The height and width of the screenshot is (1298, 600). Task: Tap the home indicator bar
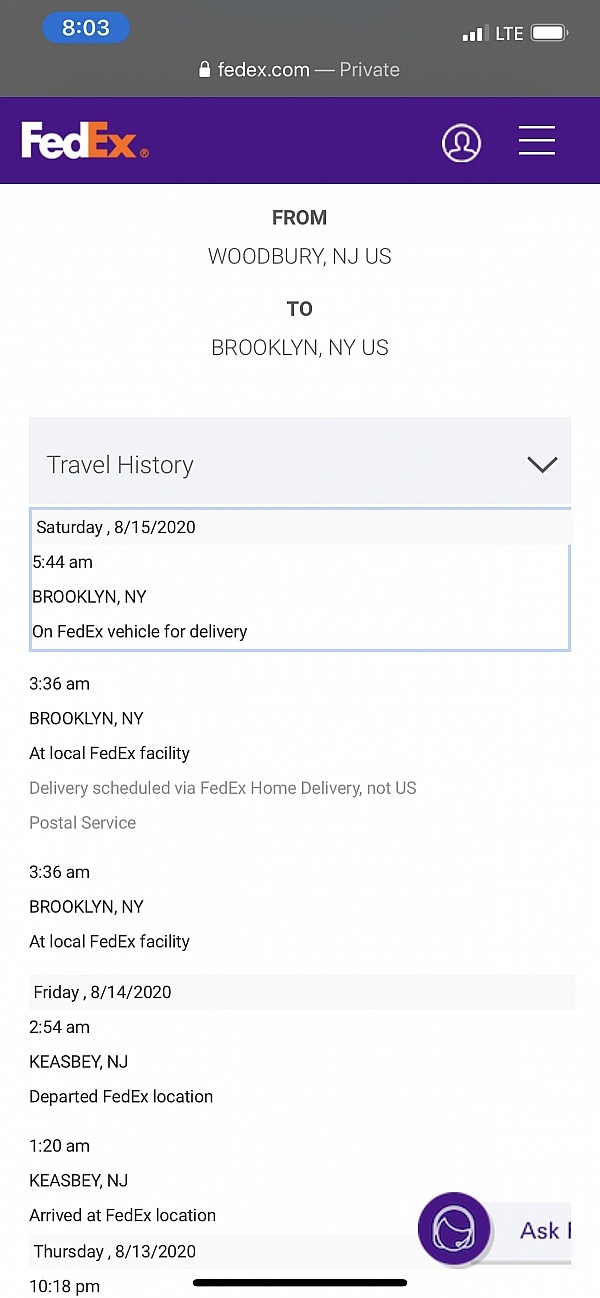coord(300,1282)
